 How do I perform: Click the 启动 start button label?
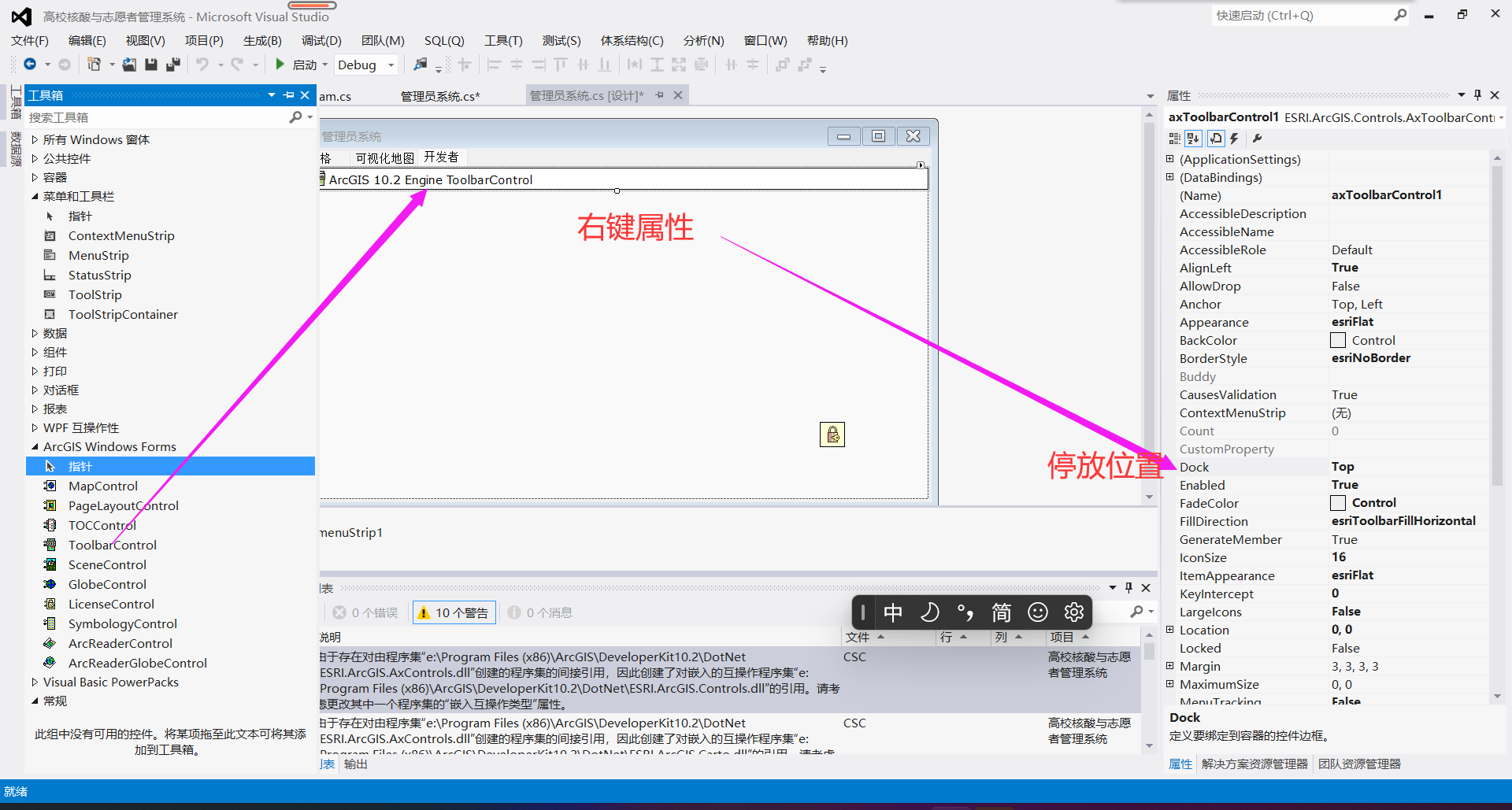pyautogui.click(x=305, y=65)
